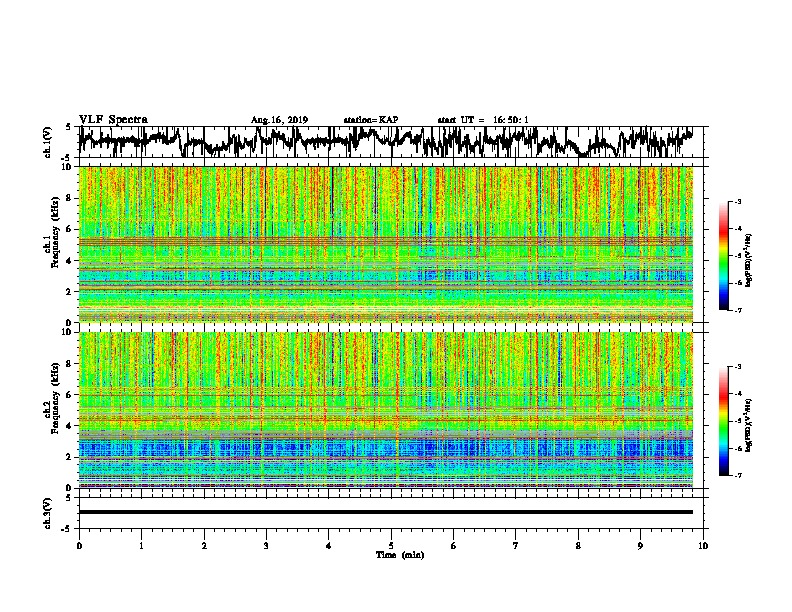This screenshot has height=612, width=792.
Task: Click the "-3" label atop the ch.2 color bar
Action: pyautogui.click(x=738, y=367)
